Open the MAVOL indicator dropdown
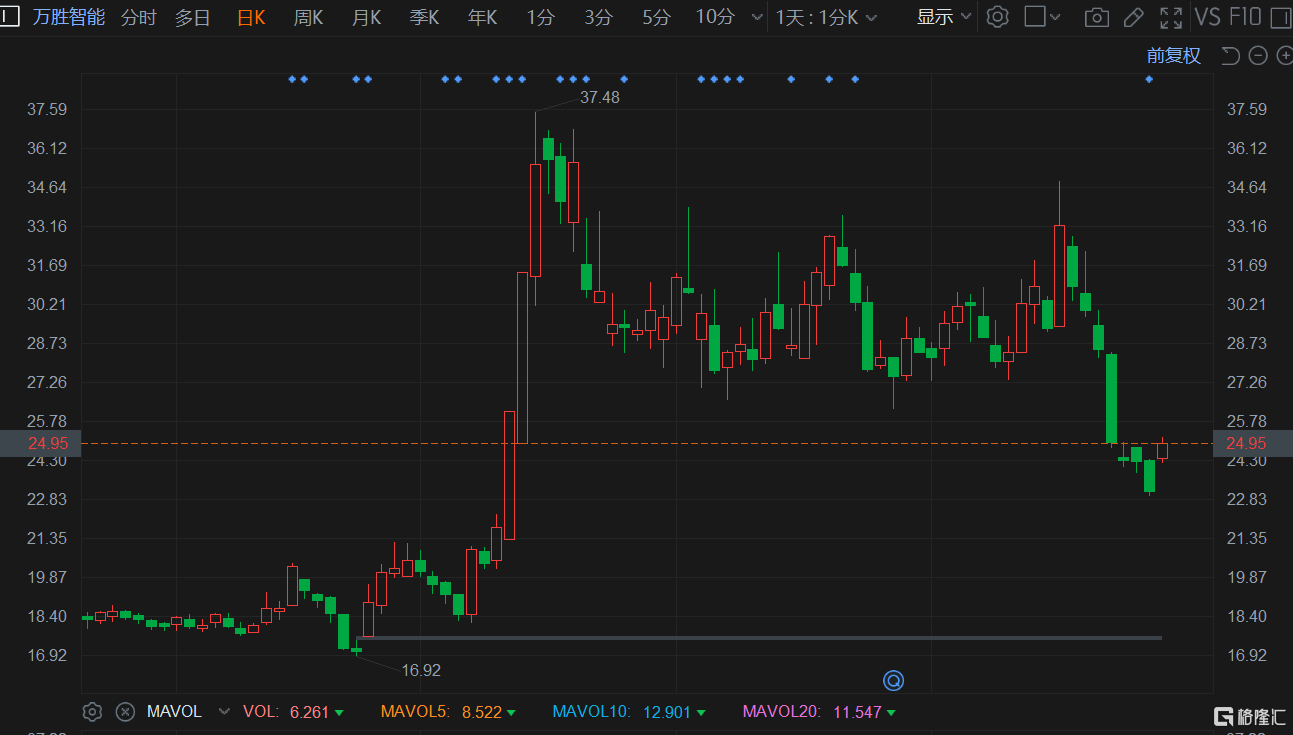Screen dimensions: 1293x735 coord(224,712)
